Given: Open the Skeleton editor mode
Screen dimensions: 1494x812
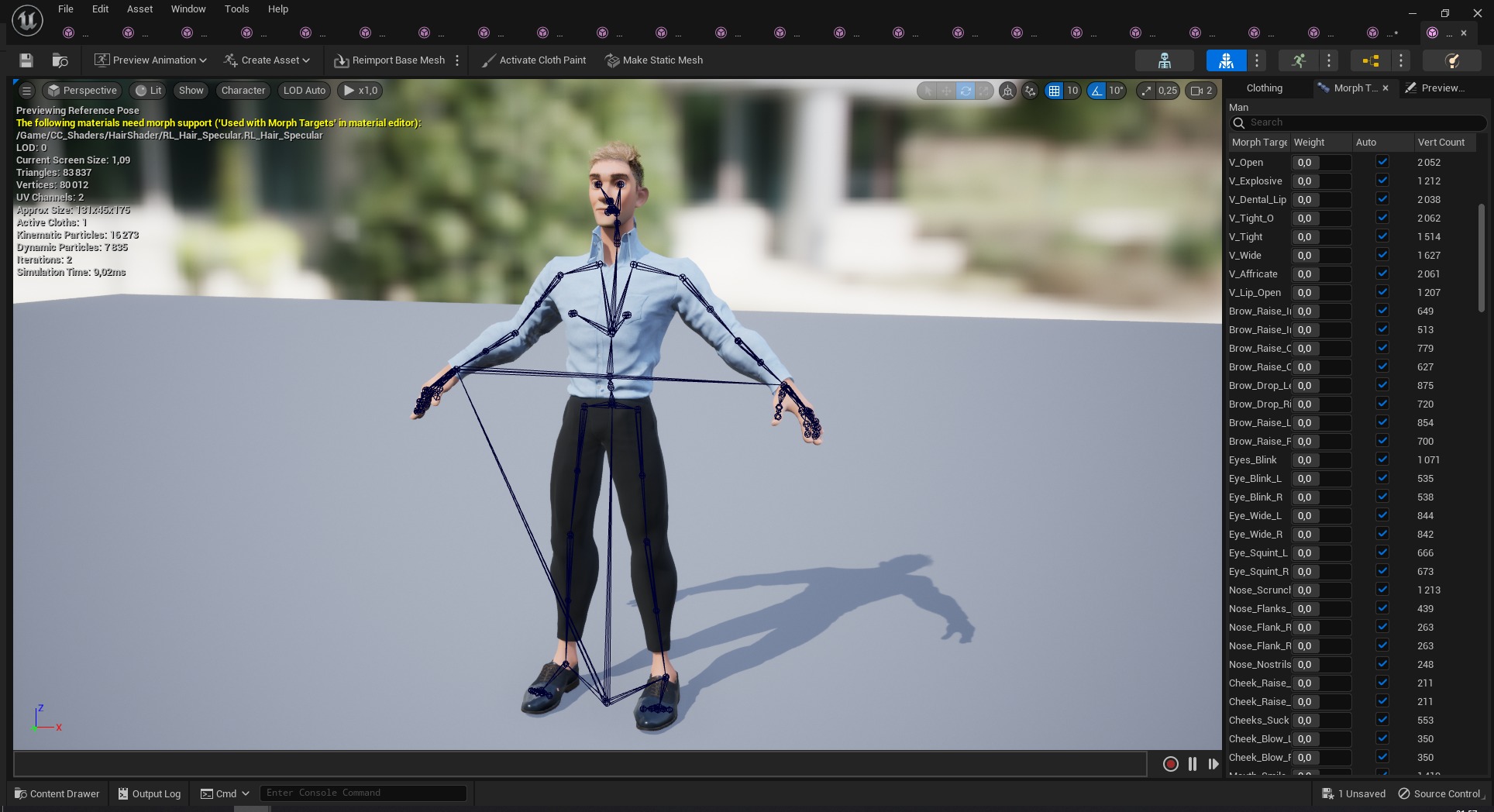Looking at the screenshot, I should [x=1164, y=60].
